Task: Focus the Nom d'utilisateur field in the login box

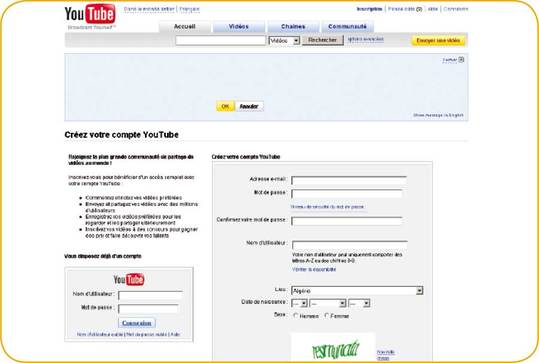Action: pos(150,295)
